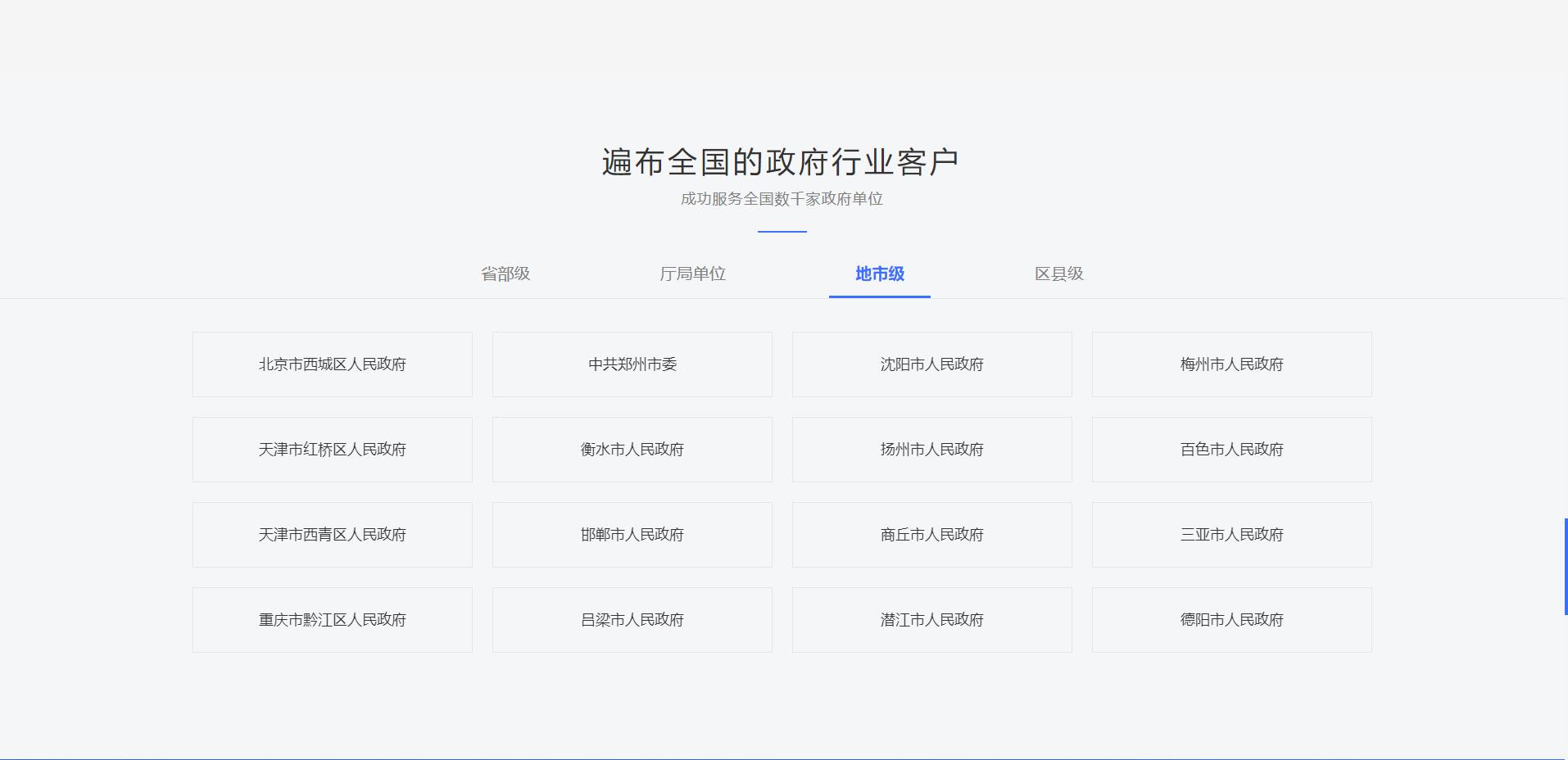Select the 扬州市人民政府 card
This screenshot has width=1568, height=760.
pyautogui.click(x=931, y=450)
